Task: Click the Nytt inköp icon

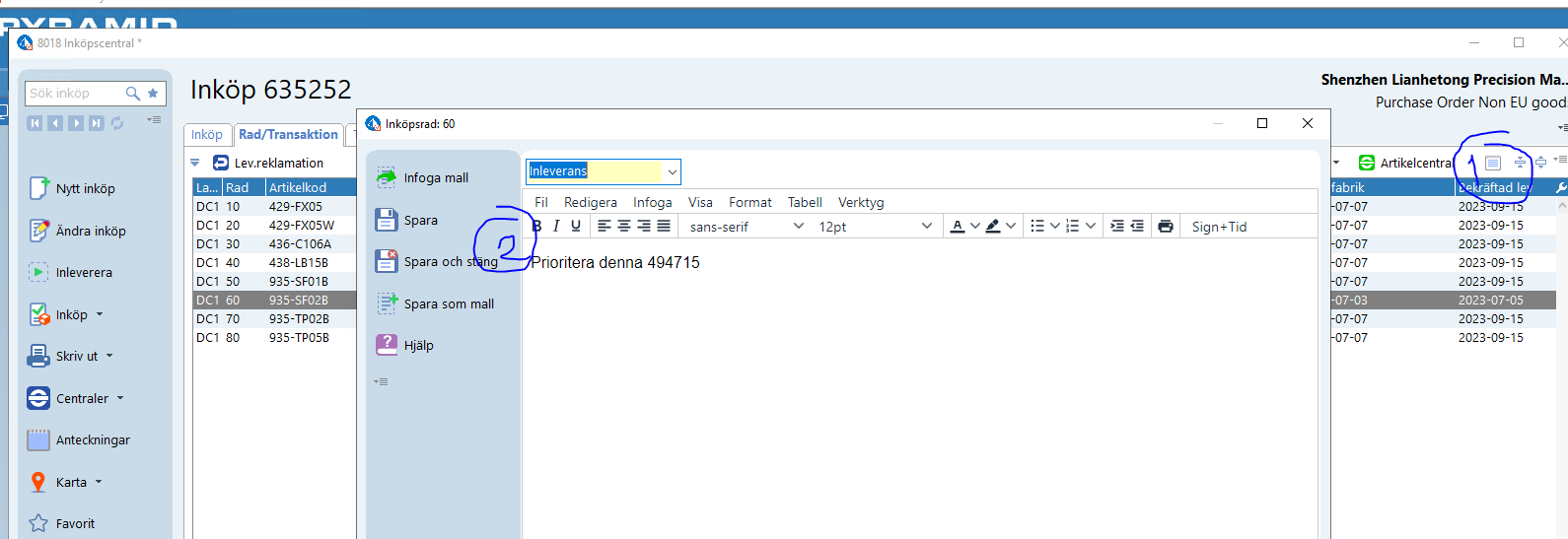Action: [38, 188]
